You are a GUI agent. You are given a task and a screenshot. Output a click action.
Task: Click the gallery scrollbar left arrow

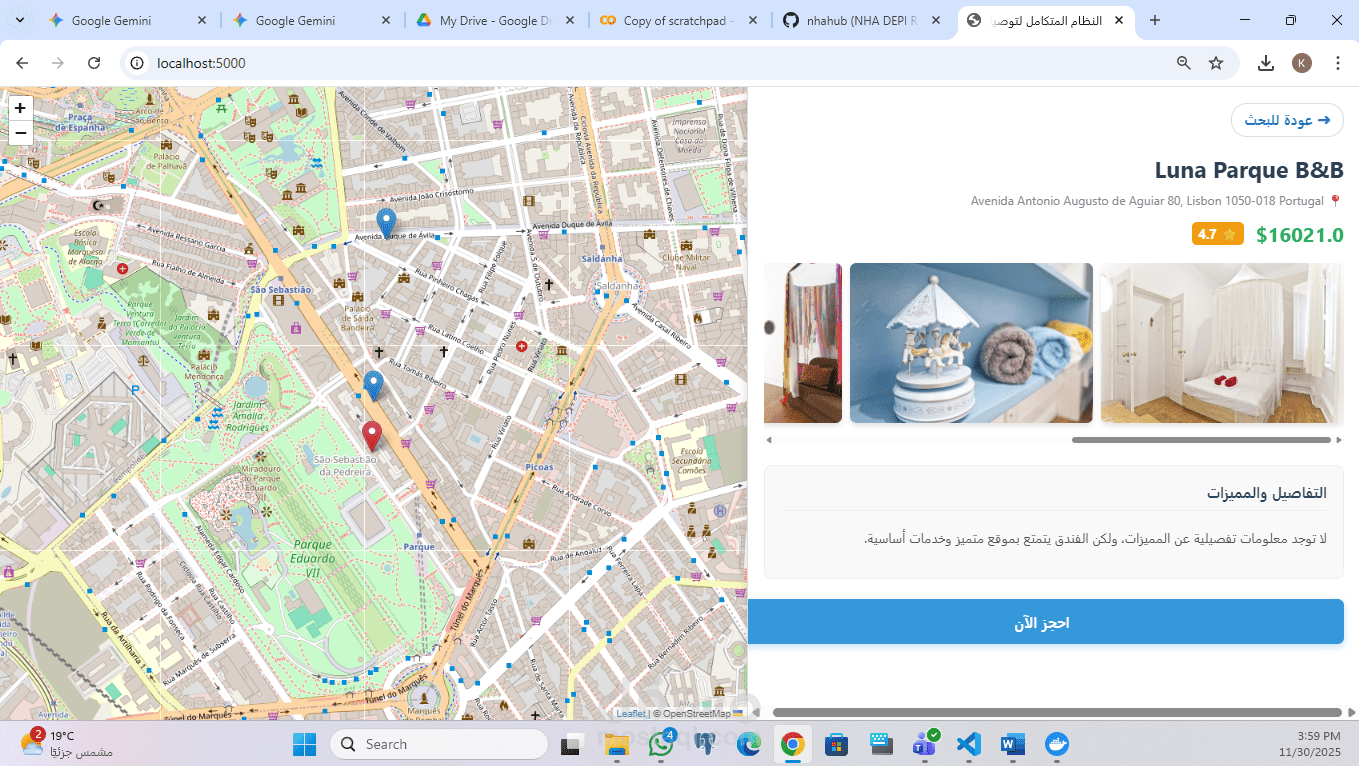click(x=769, y=440)
